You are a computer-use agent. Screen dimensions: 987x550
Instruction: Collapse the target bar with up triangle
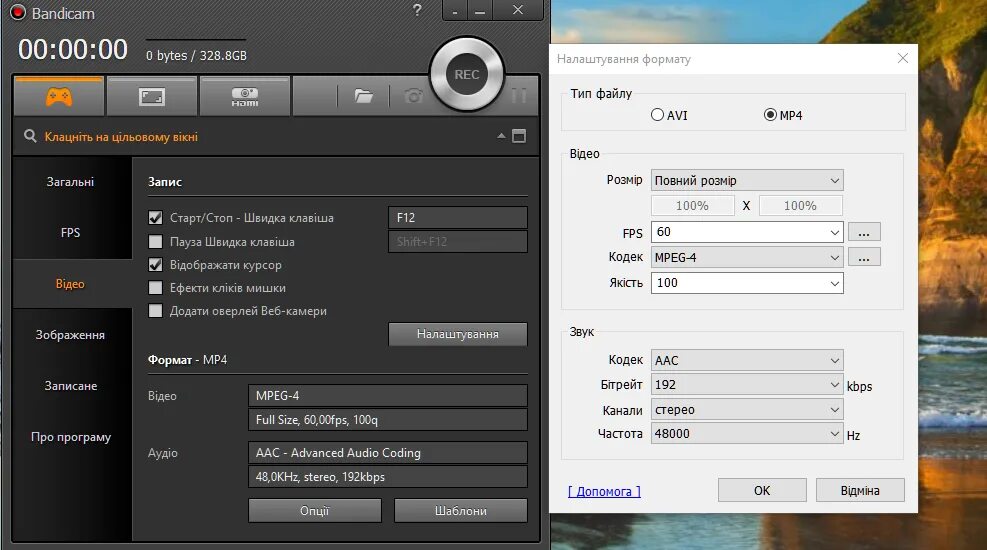501,135
